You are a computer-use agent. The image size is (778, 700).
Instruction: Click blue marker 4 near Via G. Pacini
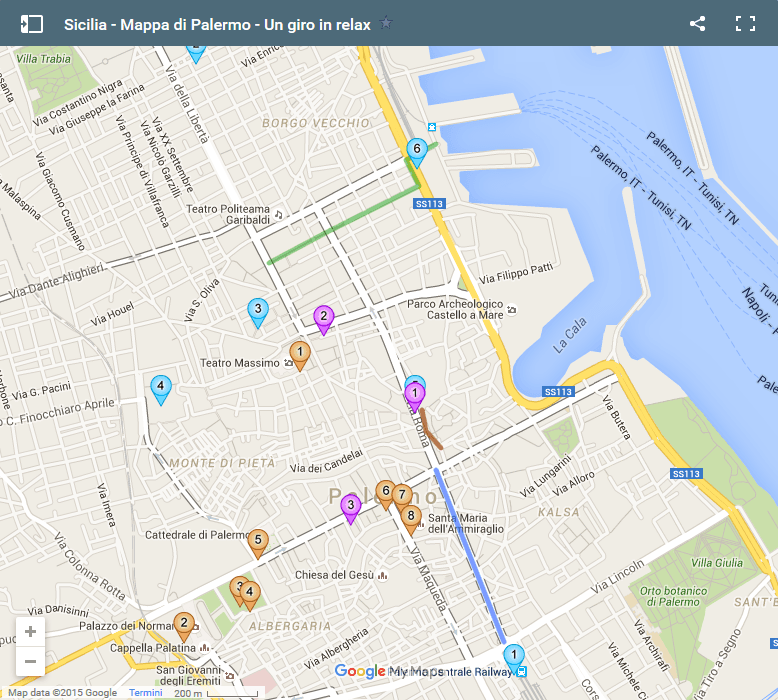[x=160, y=387]
